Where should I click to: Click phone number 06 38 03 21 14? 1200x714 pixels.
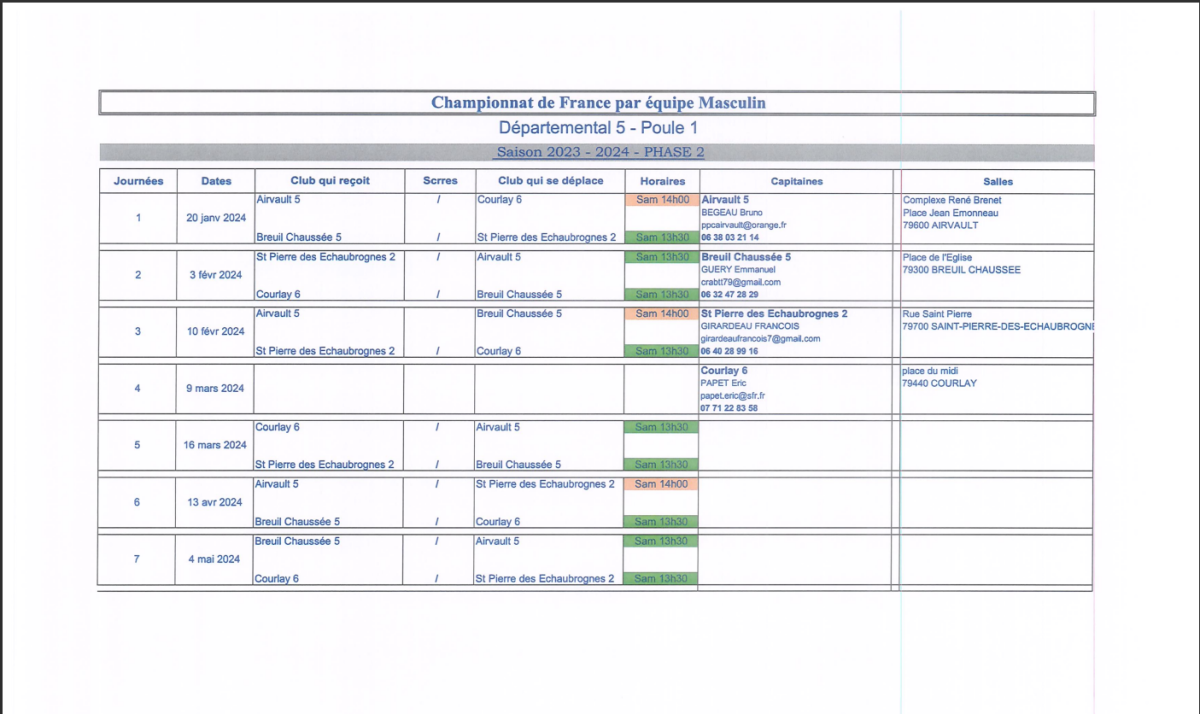730,238
